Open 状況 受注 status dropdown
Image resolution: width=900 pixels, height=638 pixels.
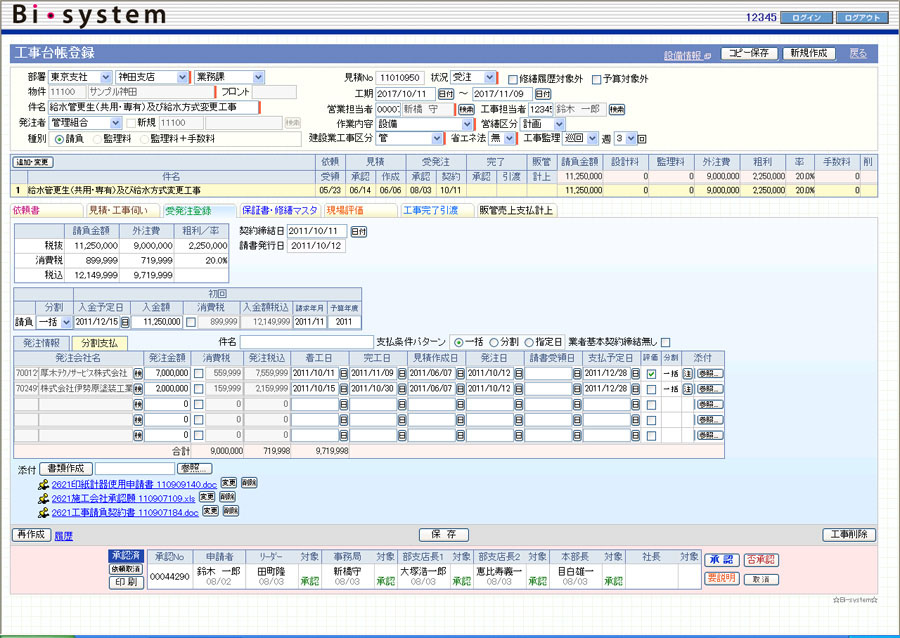tap(473, 77)
